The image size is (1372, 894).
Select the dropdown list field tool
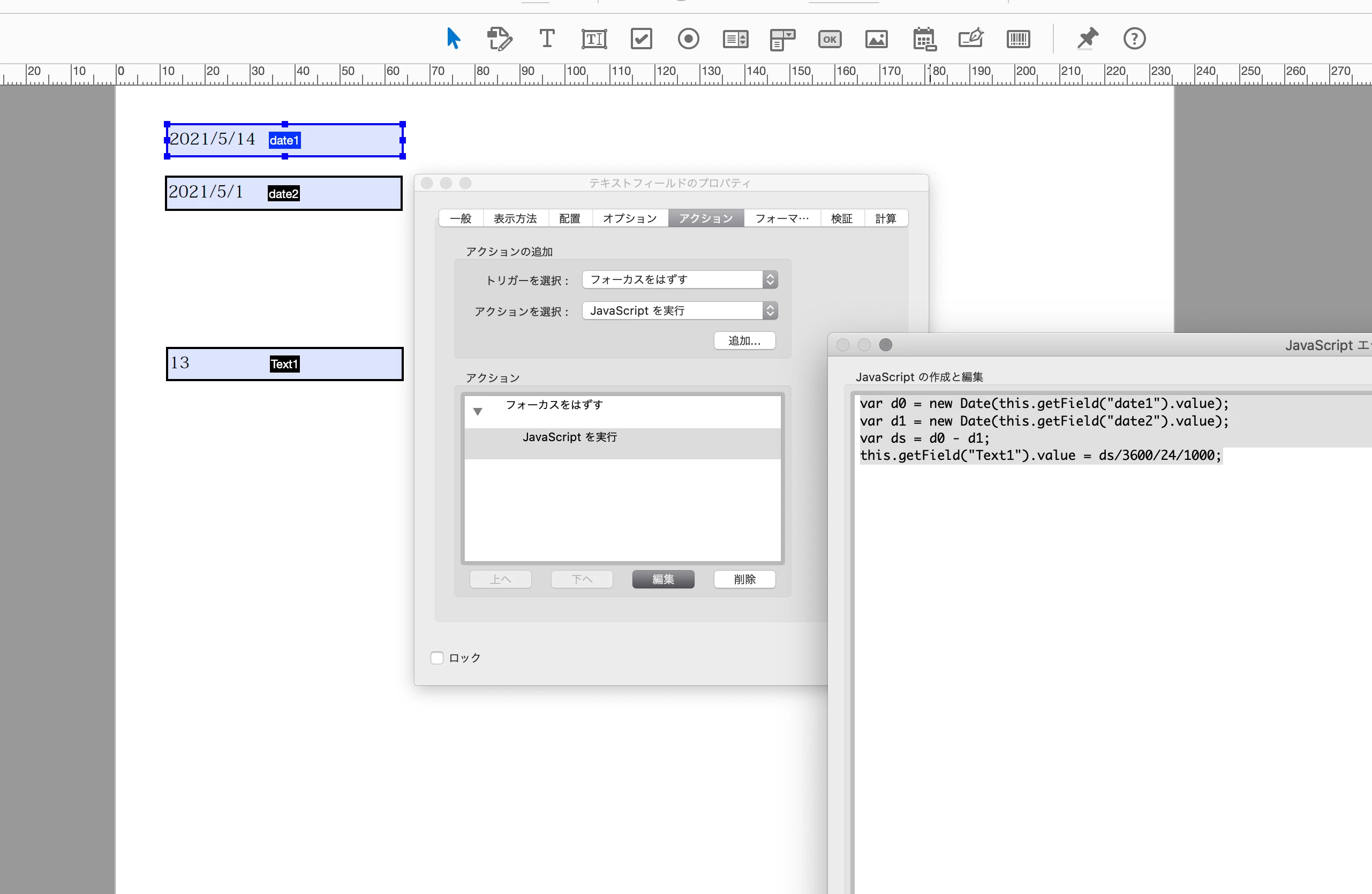click(x=782, y=39)
